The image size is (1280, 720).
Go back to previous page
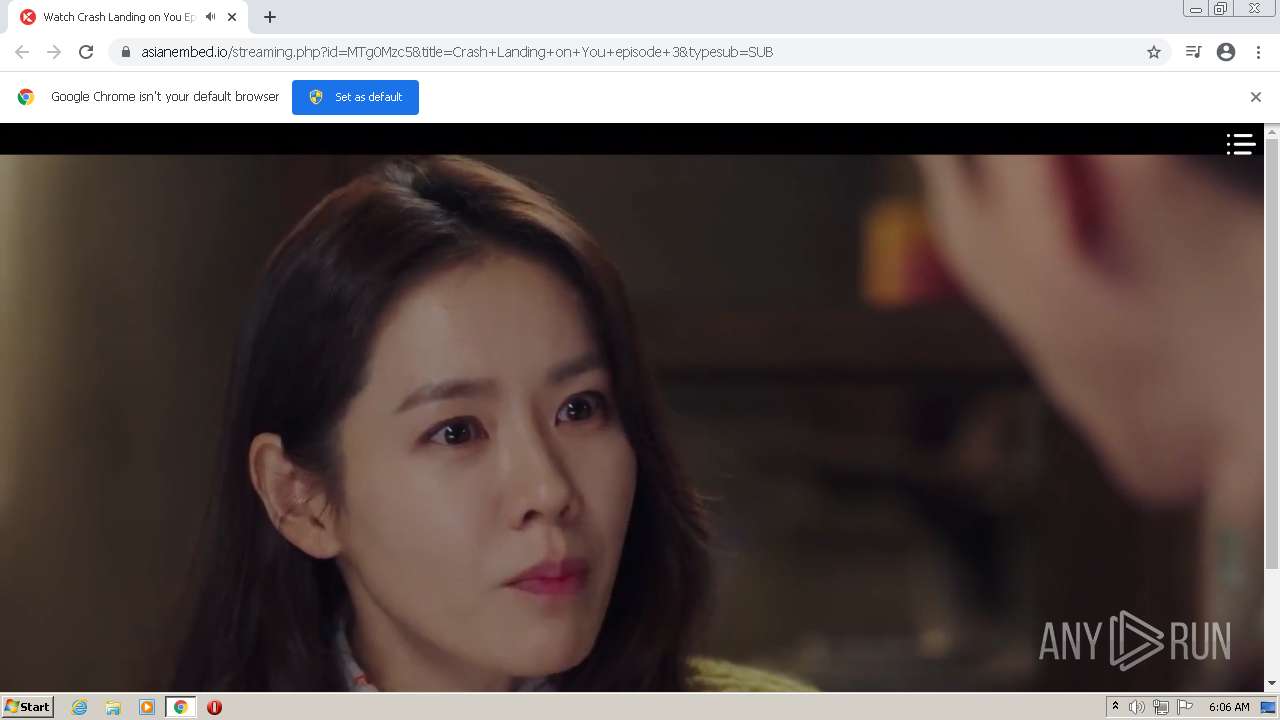click(22, 52)
